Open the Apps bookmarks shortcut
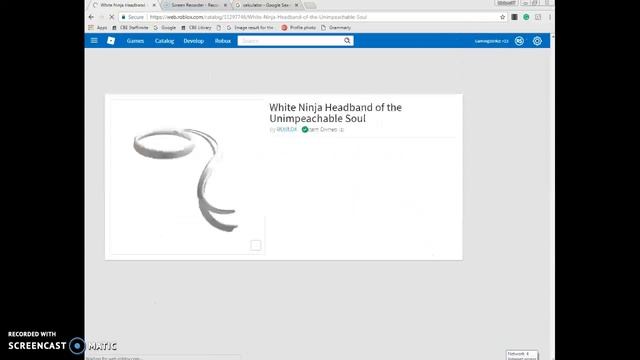 tap(98, 28)
